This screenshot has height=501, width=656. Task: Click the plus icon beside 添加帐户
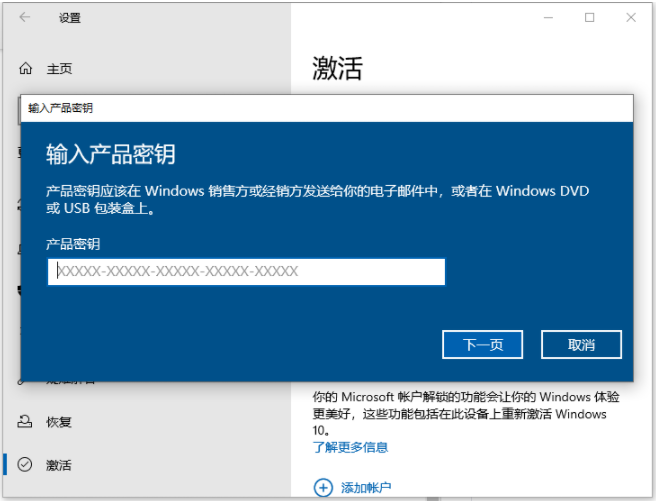(322, 487)
